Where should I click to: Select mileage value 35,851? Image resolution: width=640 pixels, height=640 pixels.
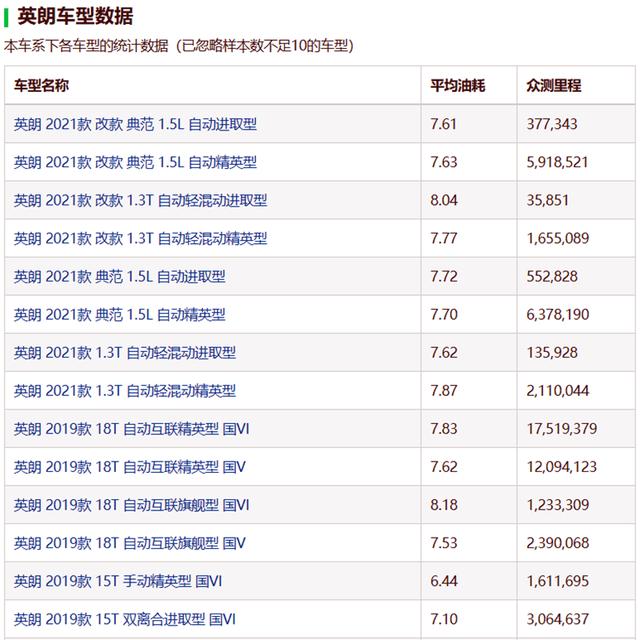point(547,200)
